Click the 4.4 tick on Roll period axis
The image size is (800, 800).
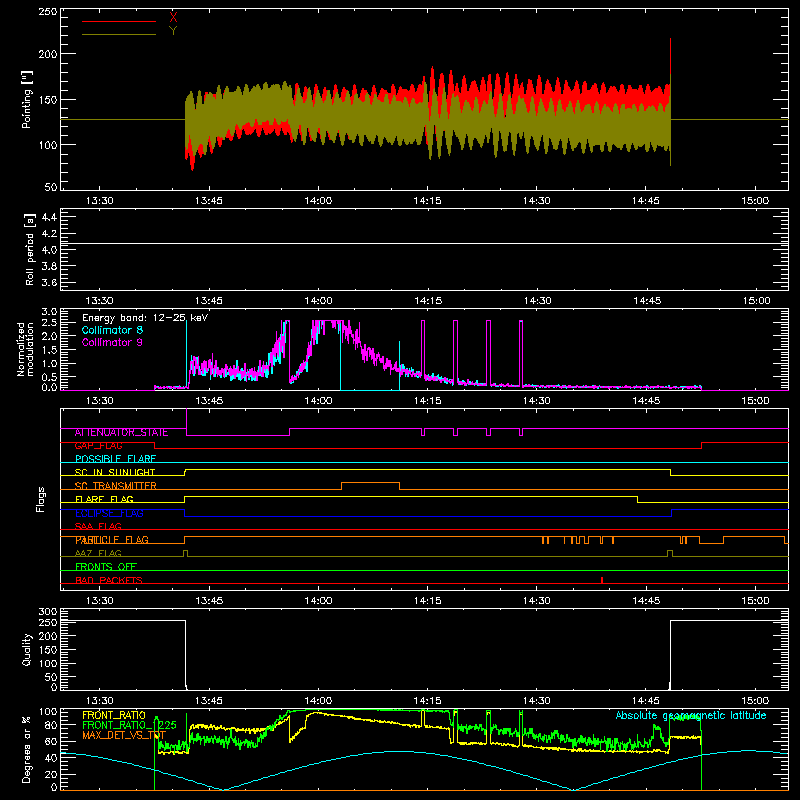[49, 217]
